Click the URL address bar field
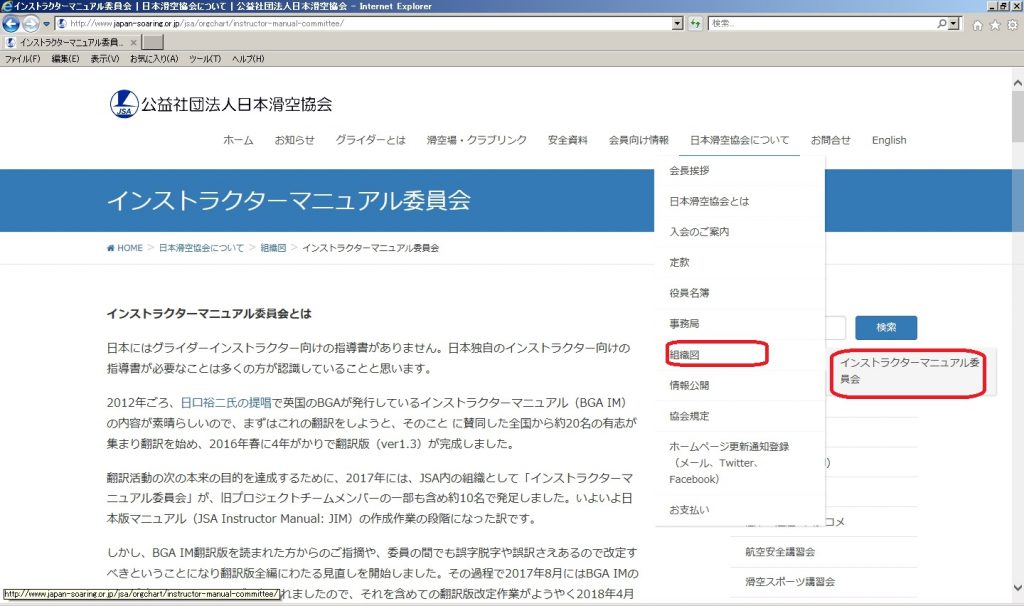1024x606 pixels. 363,24
